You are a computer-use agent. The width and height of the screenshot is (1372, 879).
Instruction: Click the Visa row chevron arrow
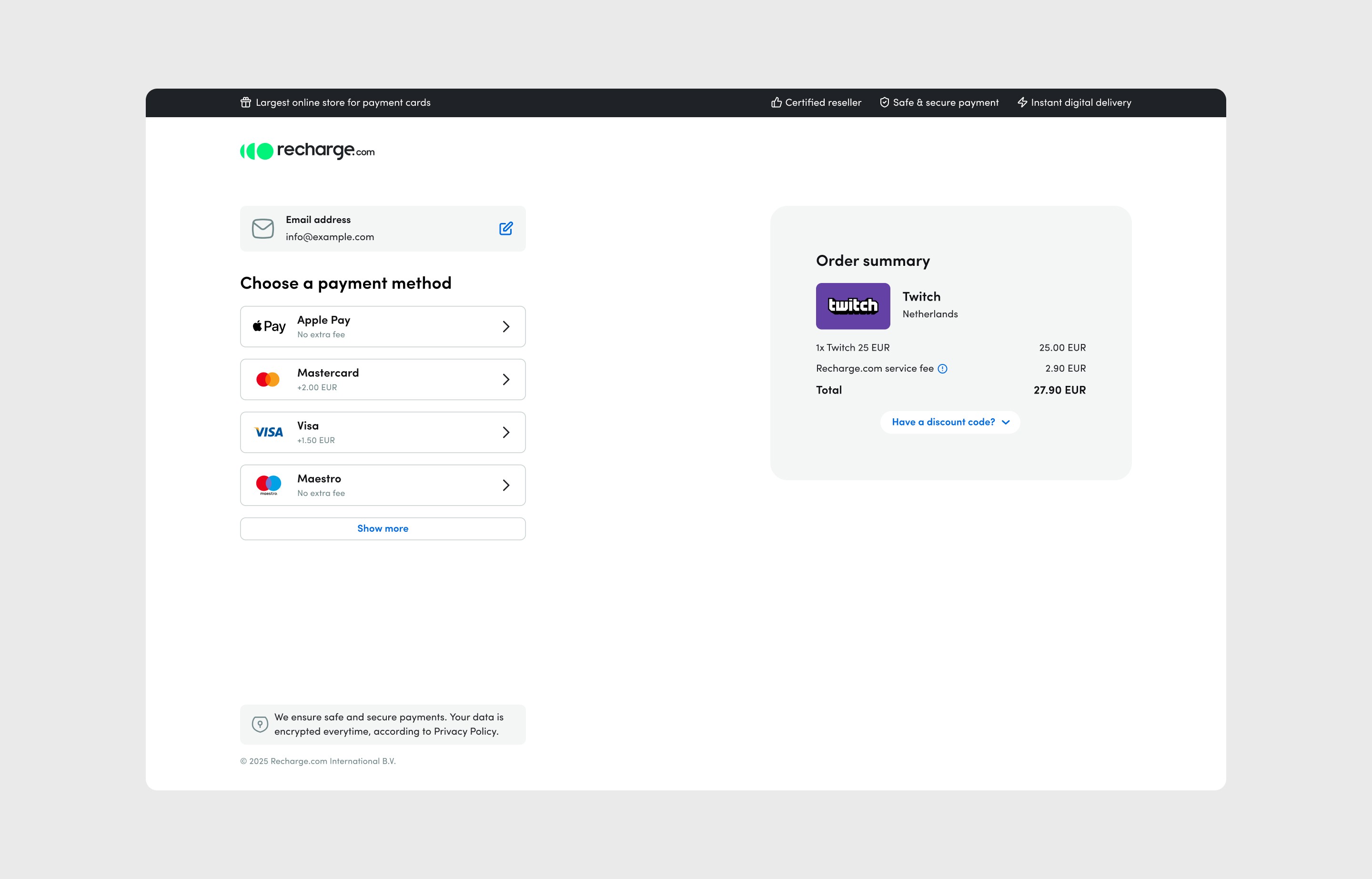click(x=505, y=432)
